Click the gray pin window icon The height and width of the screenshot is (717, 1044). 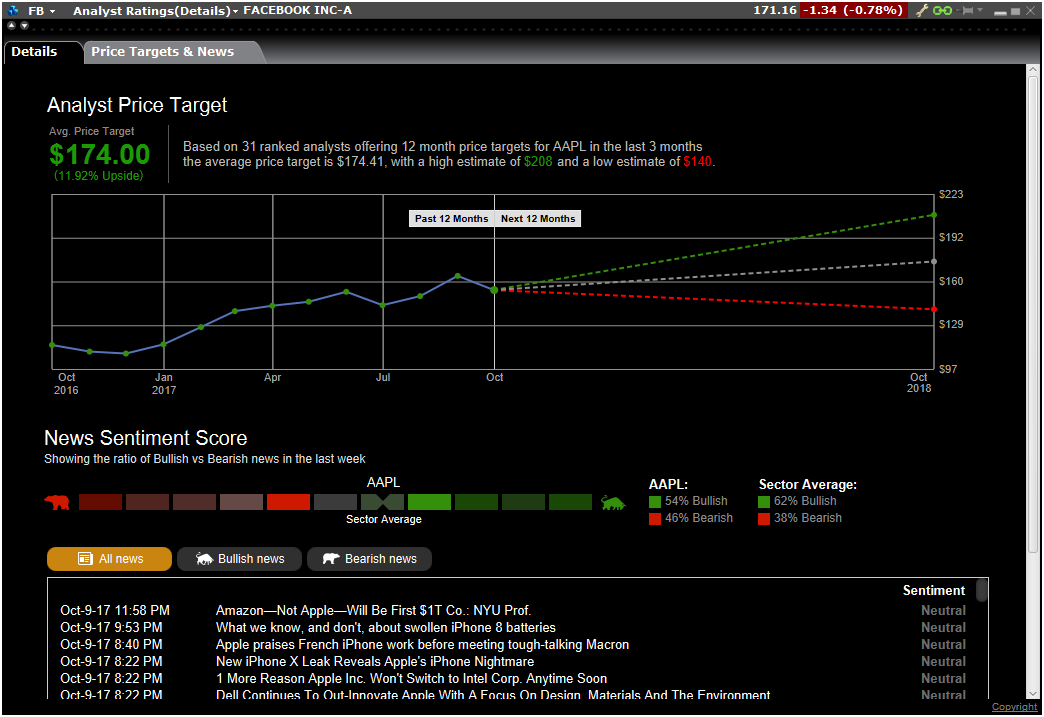pos(966,10)
